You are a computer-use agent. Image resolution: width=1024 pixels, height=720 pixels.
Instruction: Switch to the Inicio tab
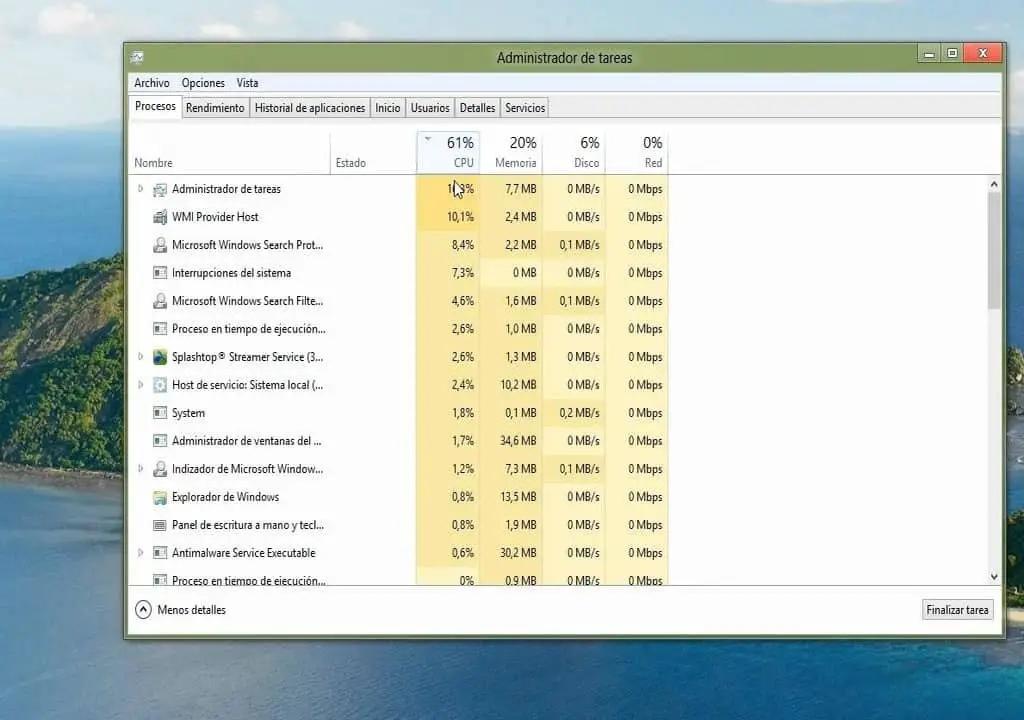(x=387, y=108)
